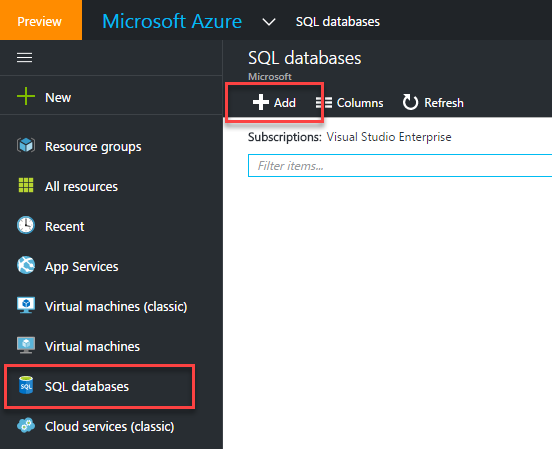Click the Columns toolbar label
The height and width of the screenshot is (449, 554).
(x=360, y=103)
